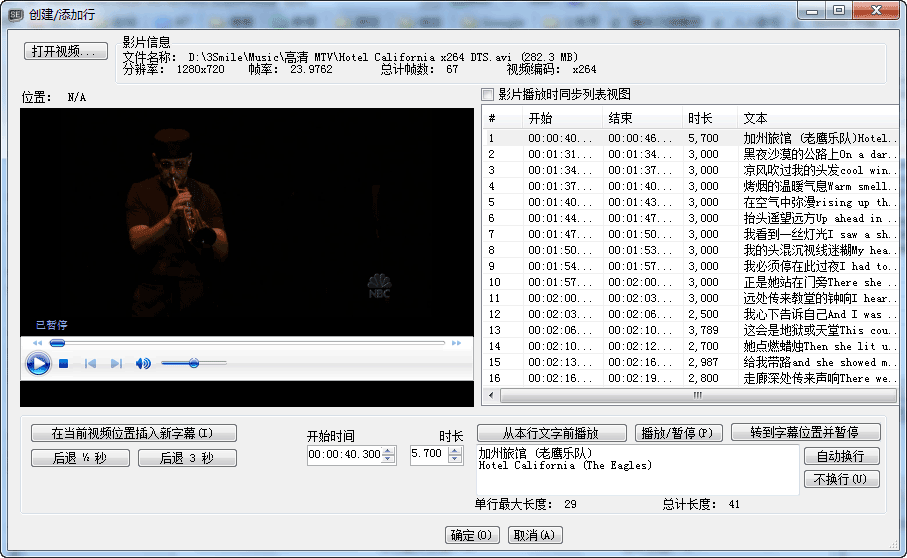Click 在当前视频位置插入新字幕 button
Image resolution: width=907 pixels, height=558 pixels.
134,433
